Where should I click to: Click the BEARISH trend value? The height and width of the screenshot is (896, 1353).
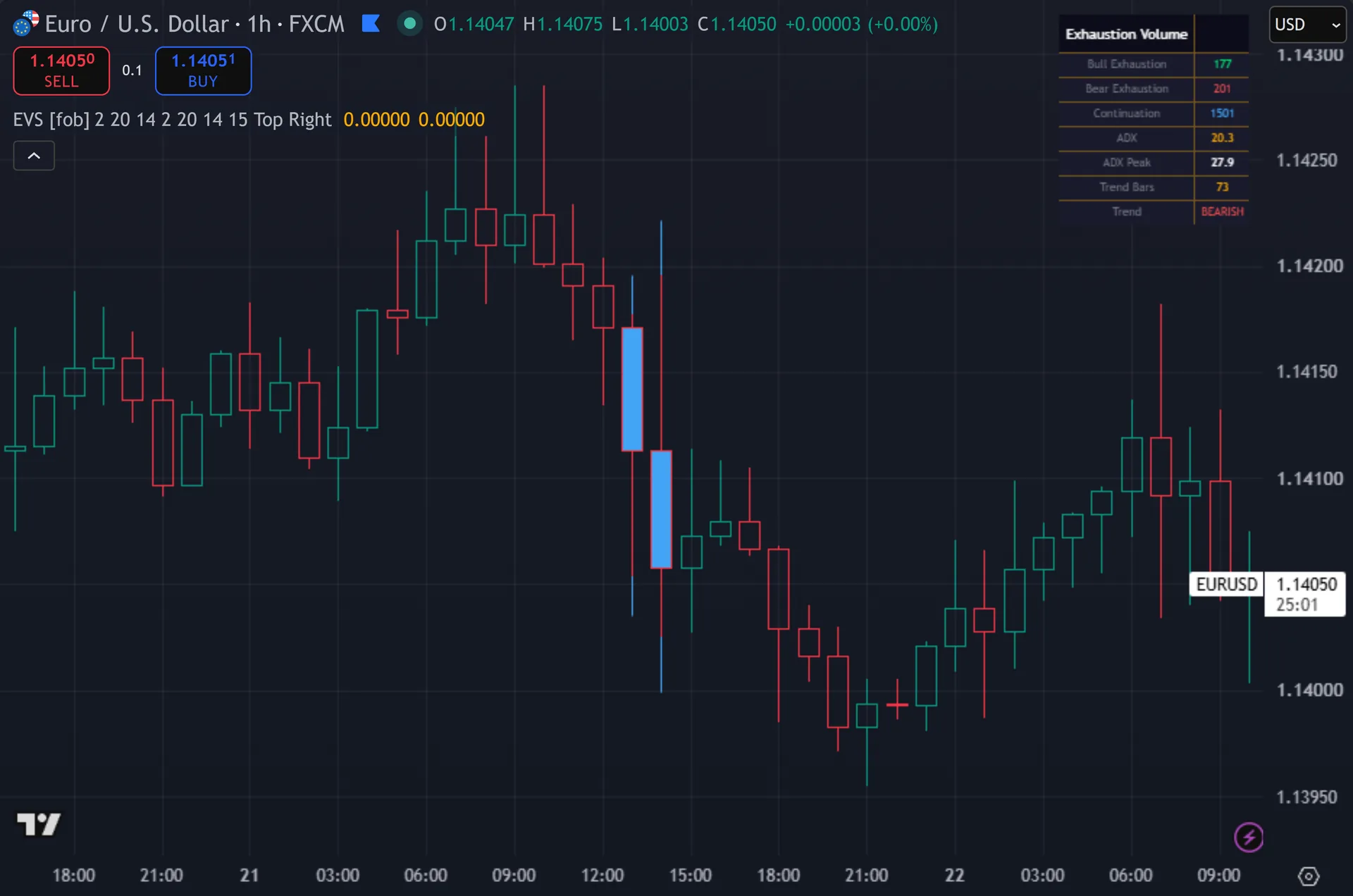coord(1222,212)
